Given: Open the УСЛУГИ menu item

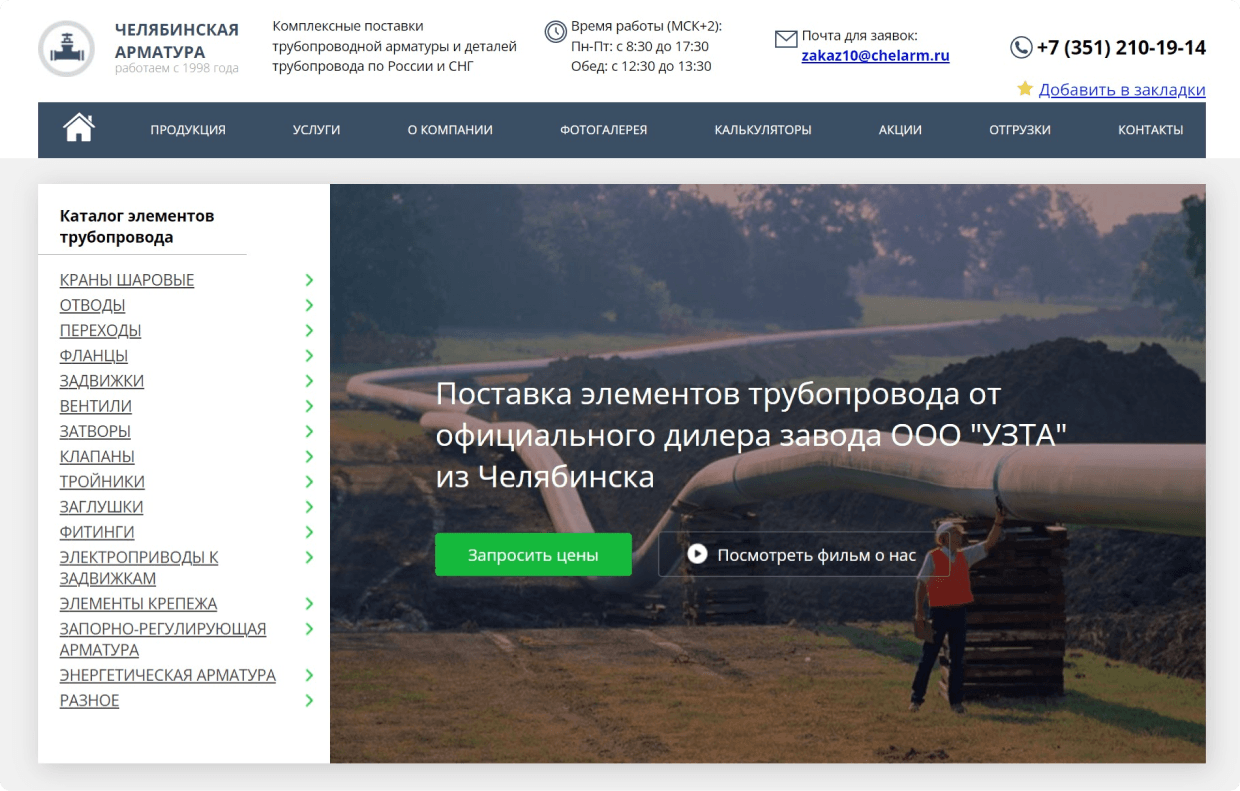Looking at the screenshot, I should (316, 130).
